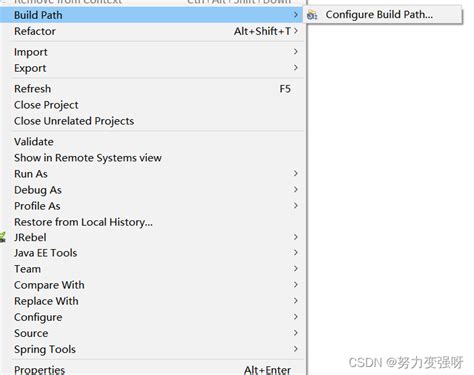Click the JRebel icon beside its menu entry
This screenshot has height=375, width=474.
tap(2, 237)
